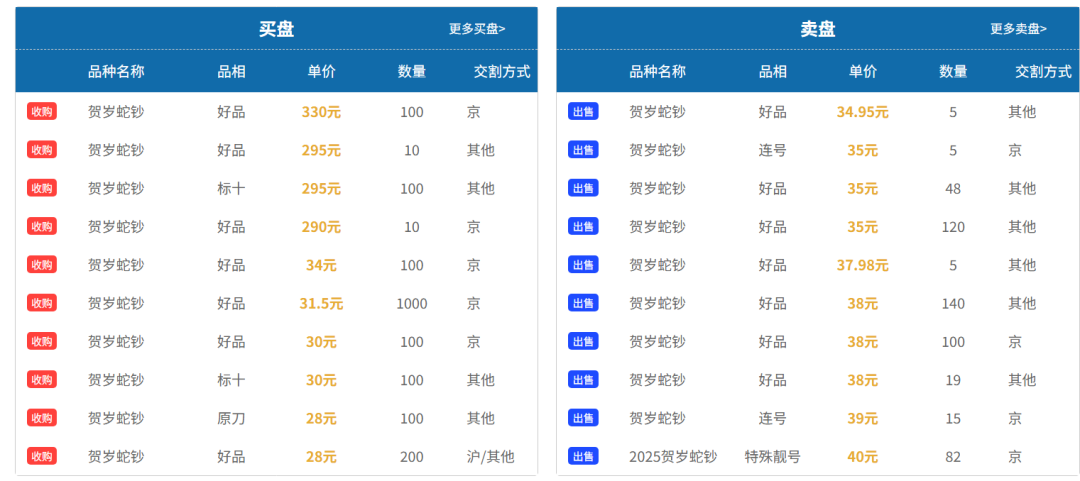Viewport: 1080px width, 481px height.
Task: Click the 2025贺岁蛇钞 item name
Action: 673,456
